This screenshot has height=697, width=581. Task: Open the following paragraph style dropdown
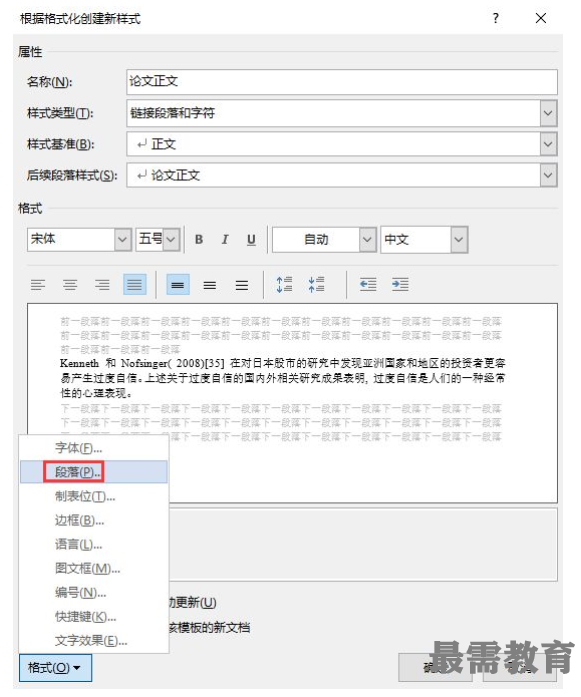[x=548, y=175]
